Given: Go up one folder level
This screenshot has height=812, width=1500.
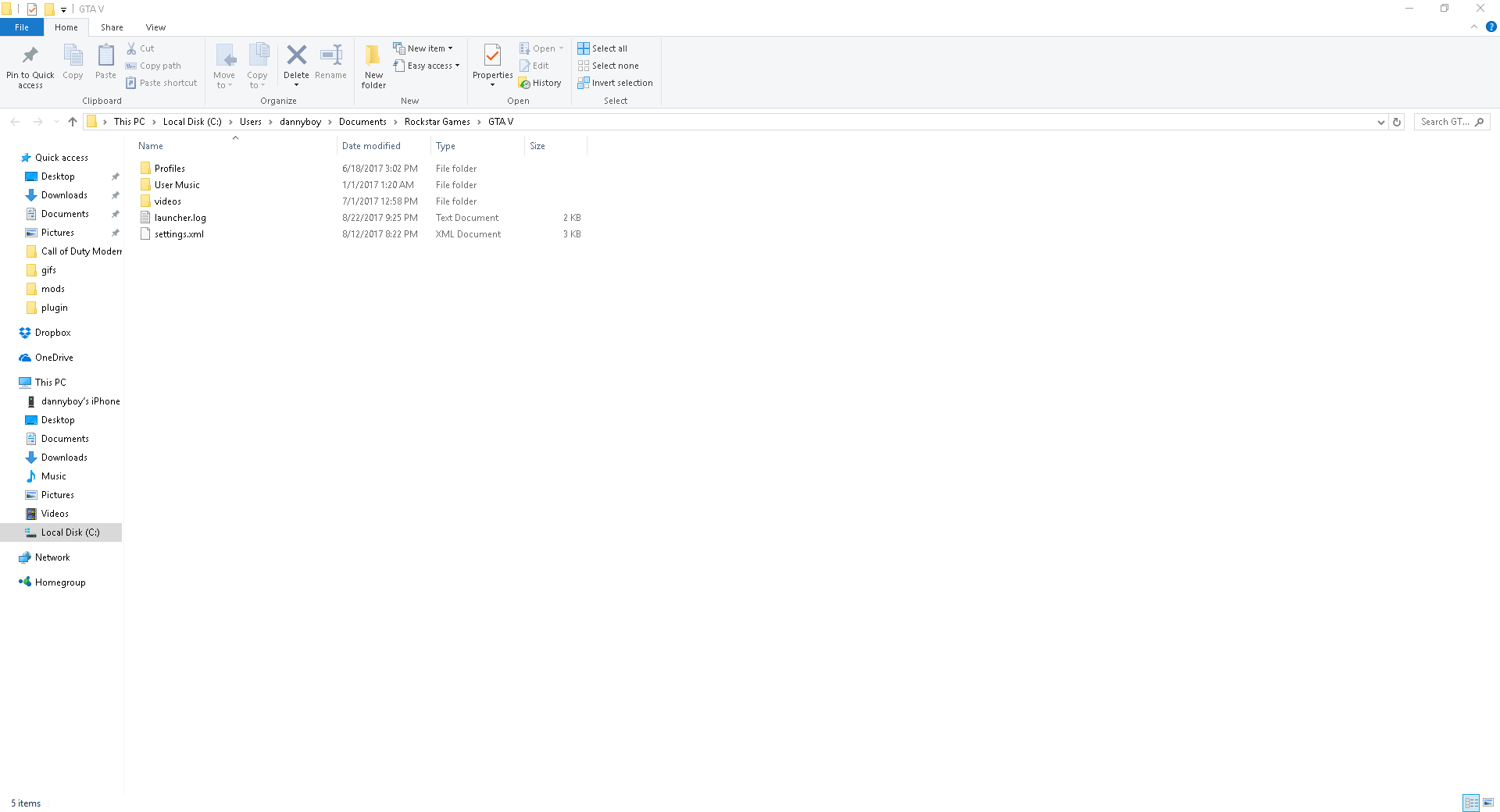Looking at the screenshot, I should (x=73, y=122).
